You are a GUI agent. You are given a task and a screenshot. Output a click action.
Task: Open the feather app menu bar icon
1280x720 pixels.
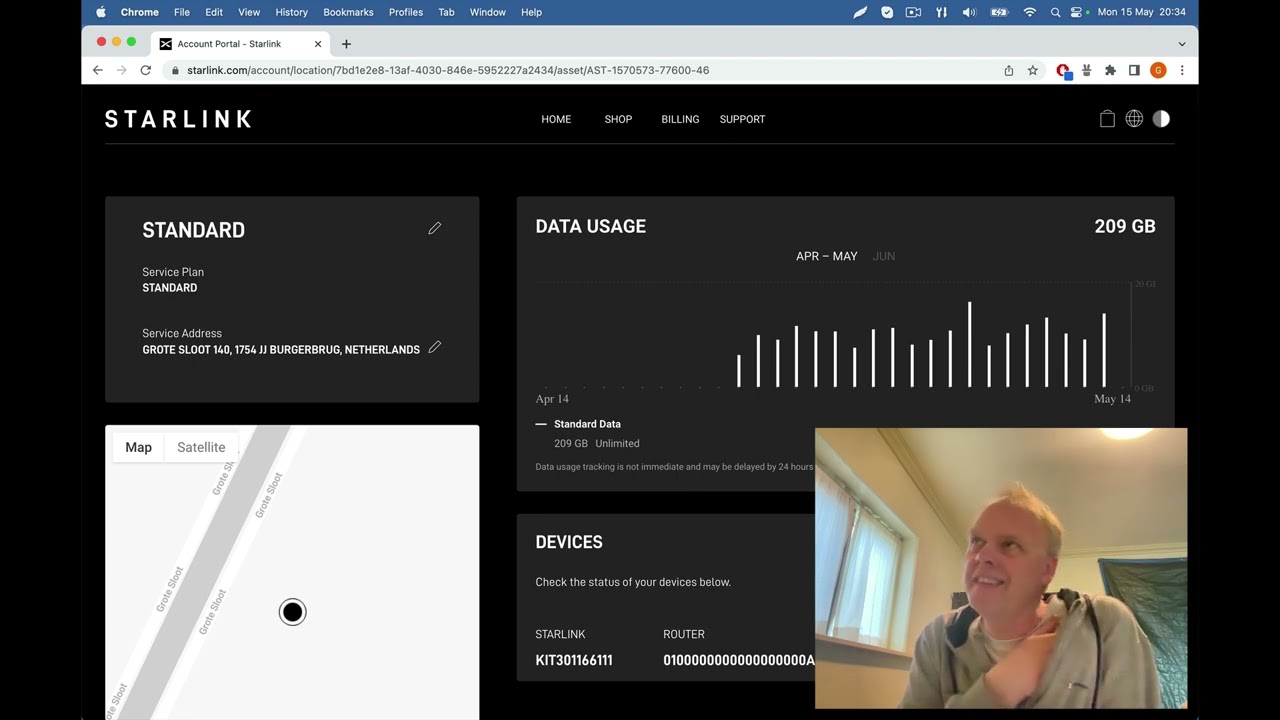point(860,12)
